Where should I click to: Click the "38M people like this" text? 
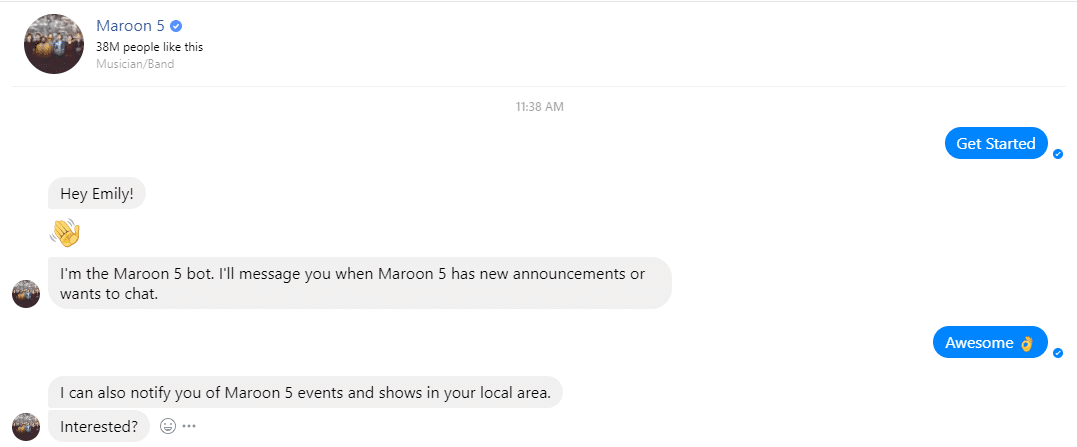pyautogui.click(x=150, y=47)
